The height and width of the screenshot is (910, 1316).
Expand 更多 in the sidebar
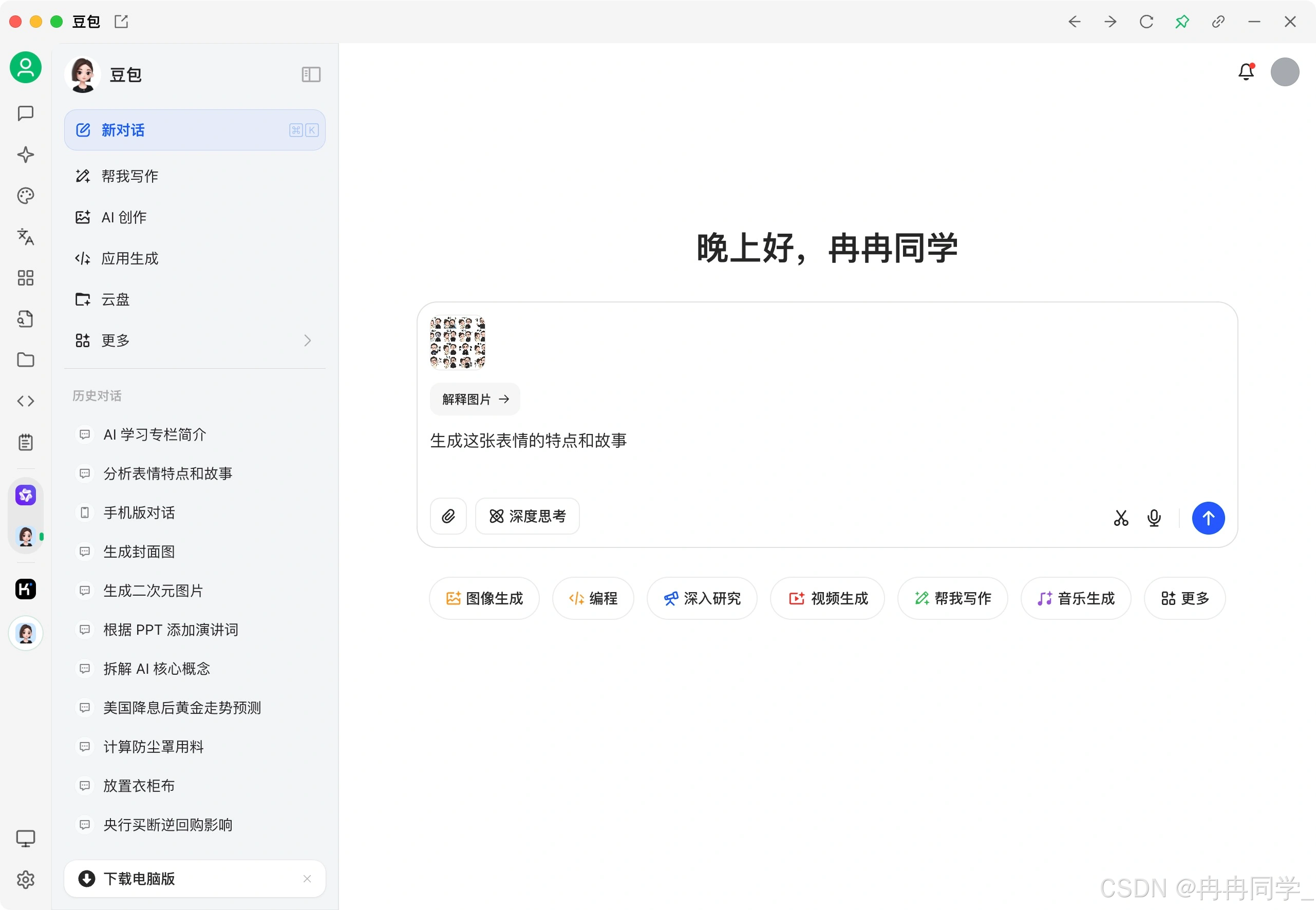pos(116,340)
